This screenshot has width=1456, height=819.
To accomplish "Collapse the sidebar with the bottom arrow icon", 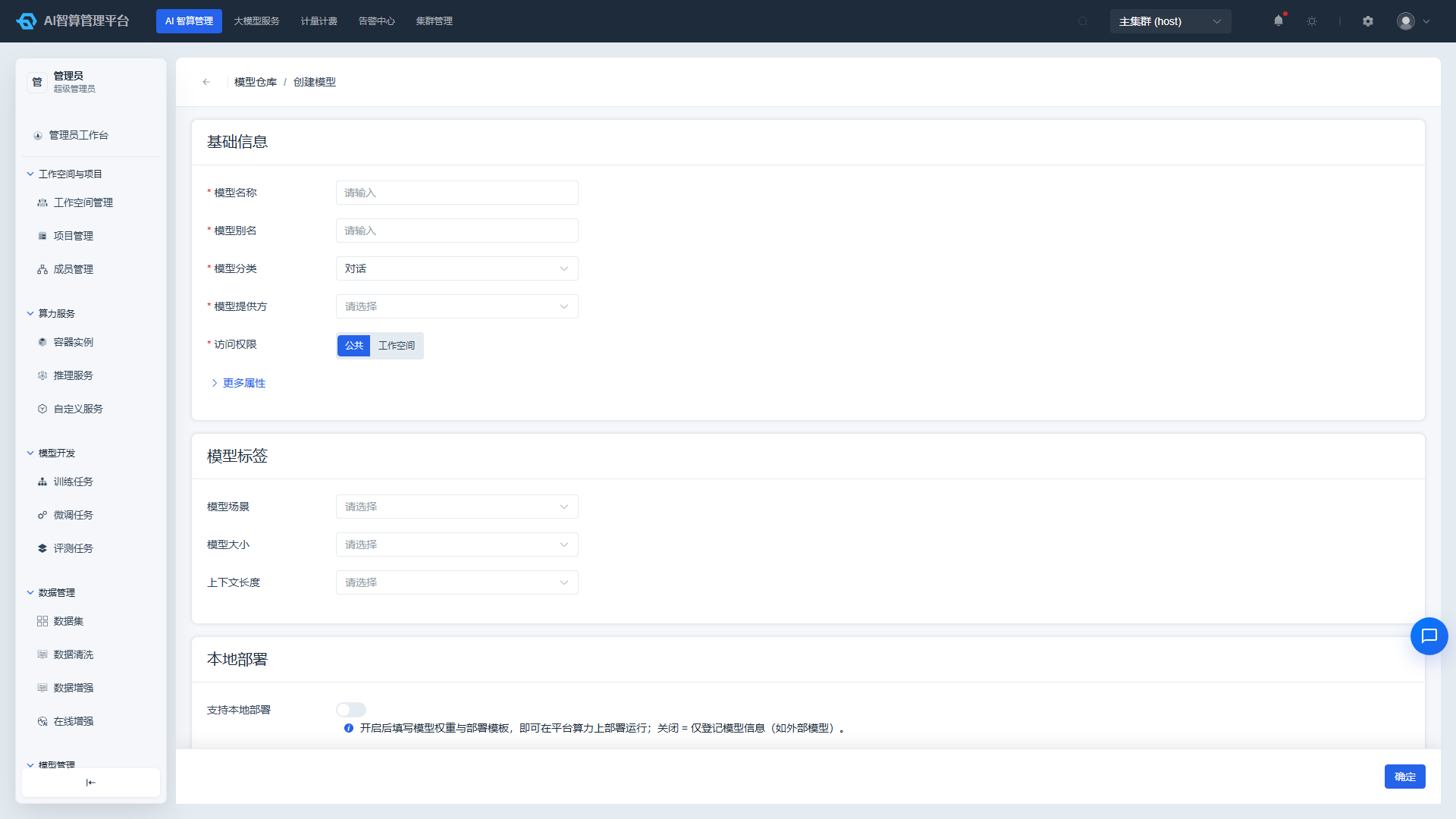I will coord(91,783).
